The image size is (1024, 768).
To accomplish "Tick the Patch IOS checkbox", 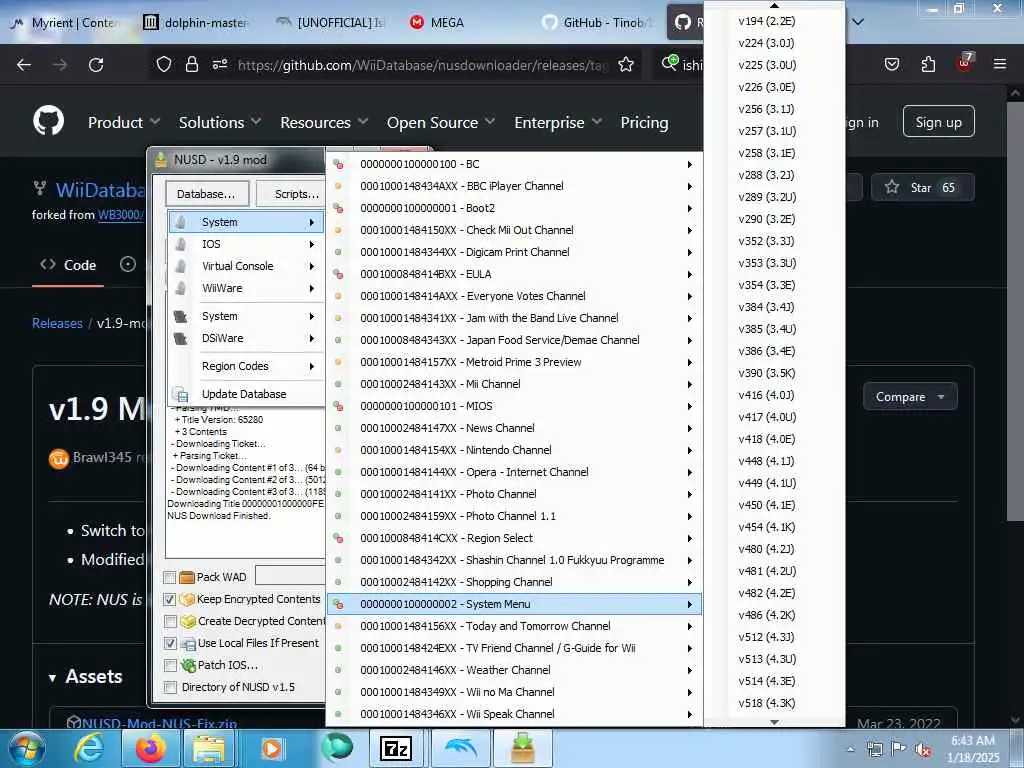I will click(x=170, y=665).
